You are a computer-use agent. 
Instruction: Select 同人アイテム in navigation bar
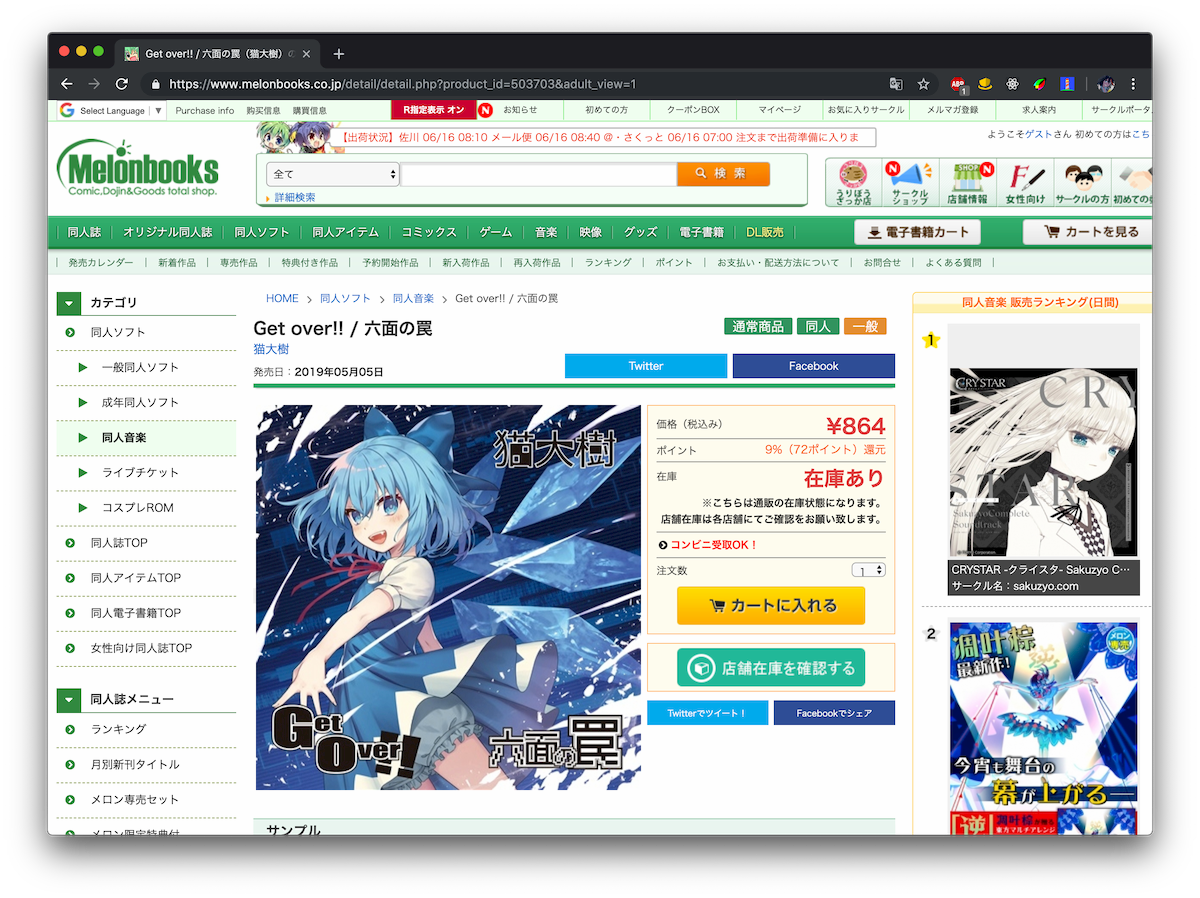tap(345, 232)
